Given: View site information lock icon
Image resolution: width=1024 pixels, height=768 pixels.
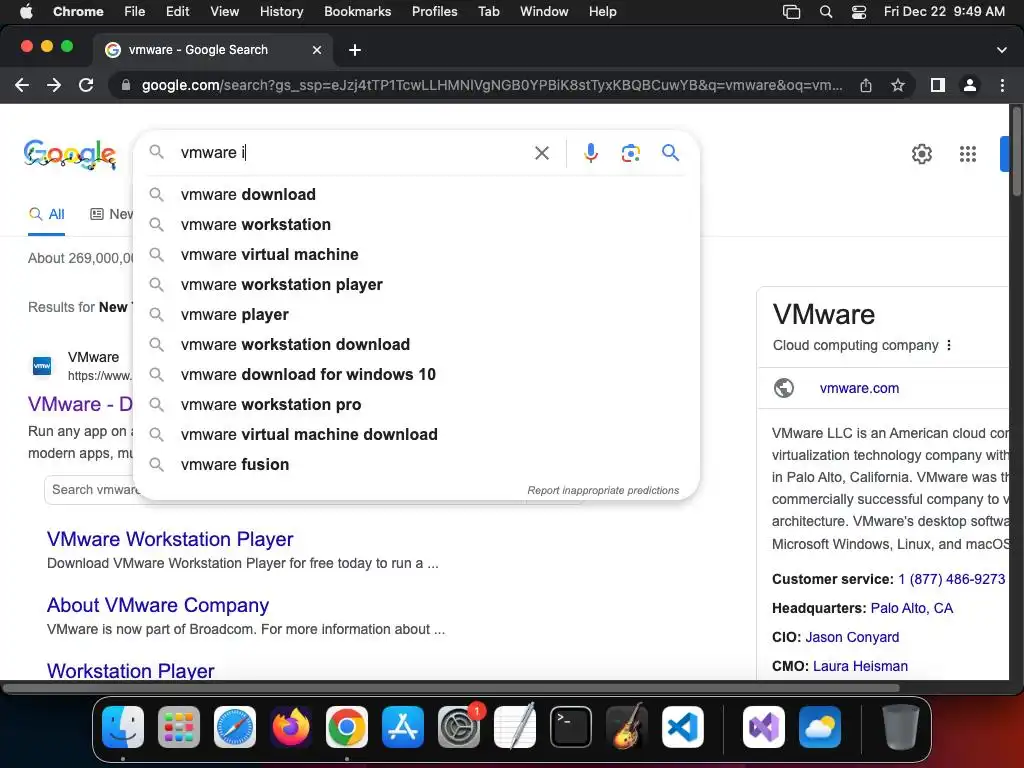Looking at the screenshot, I should click(125, 85).
